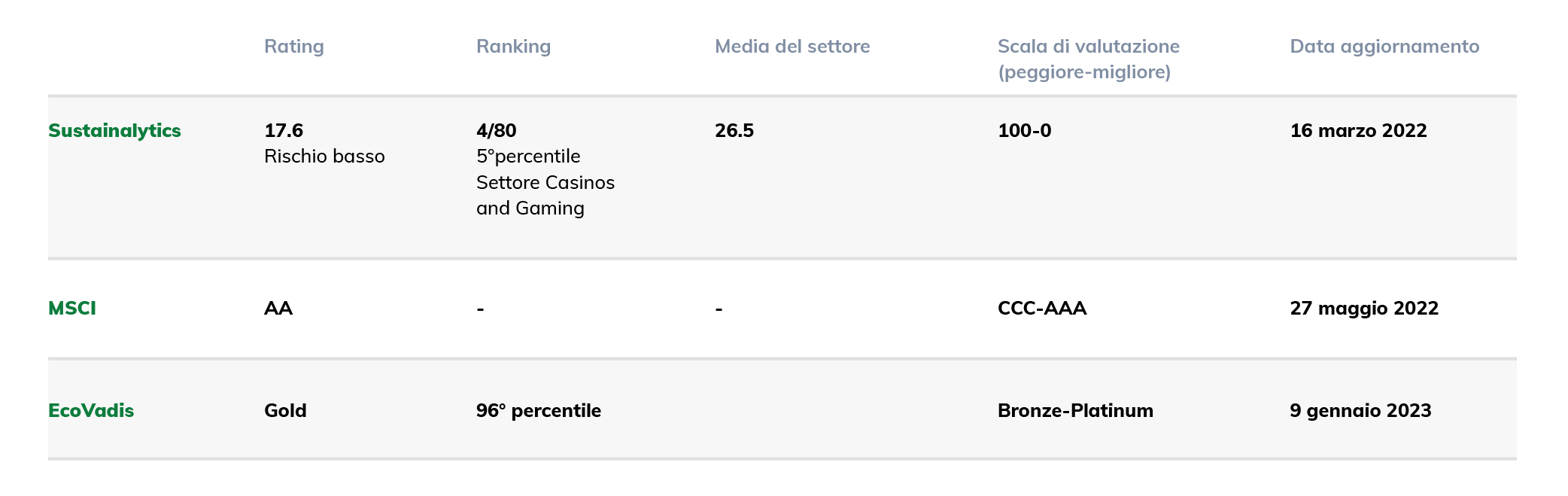Select the 16 marzo 2022 date
The image size is (1568, 496).
1359,131
